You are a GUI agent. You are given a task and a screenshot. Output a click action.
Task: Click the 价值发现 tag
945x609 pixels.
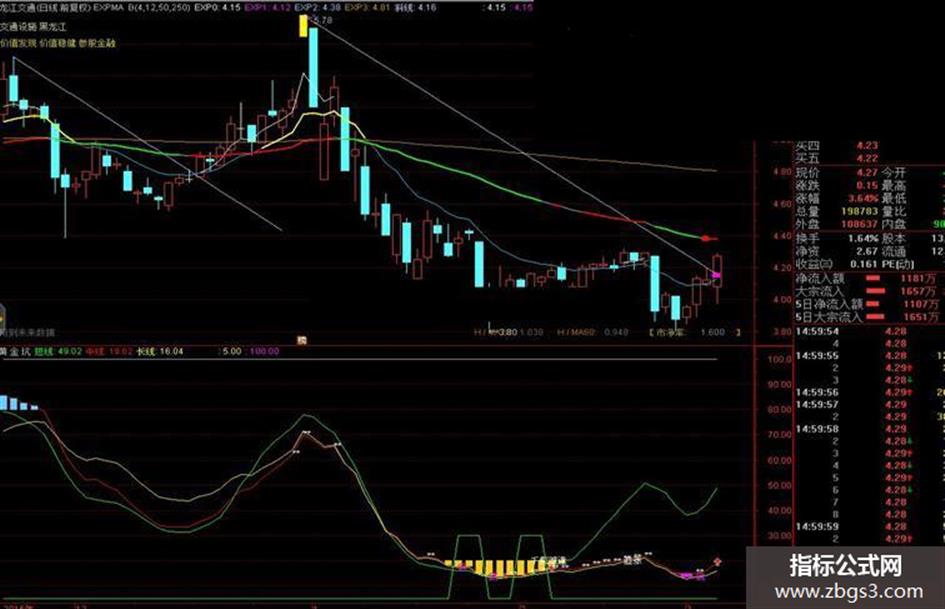pyautogui.click(x=18, y=43)
